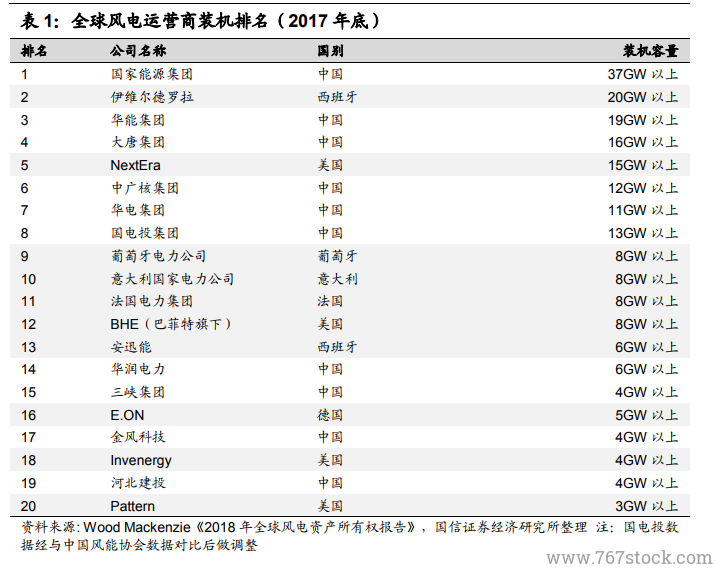Select company name 大唐集团
Viewport: 721px width, 573px height.
(138, 142)
